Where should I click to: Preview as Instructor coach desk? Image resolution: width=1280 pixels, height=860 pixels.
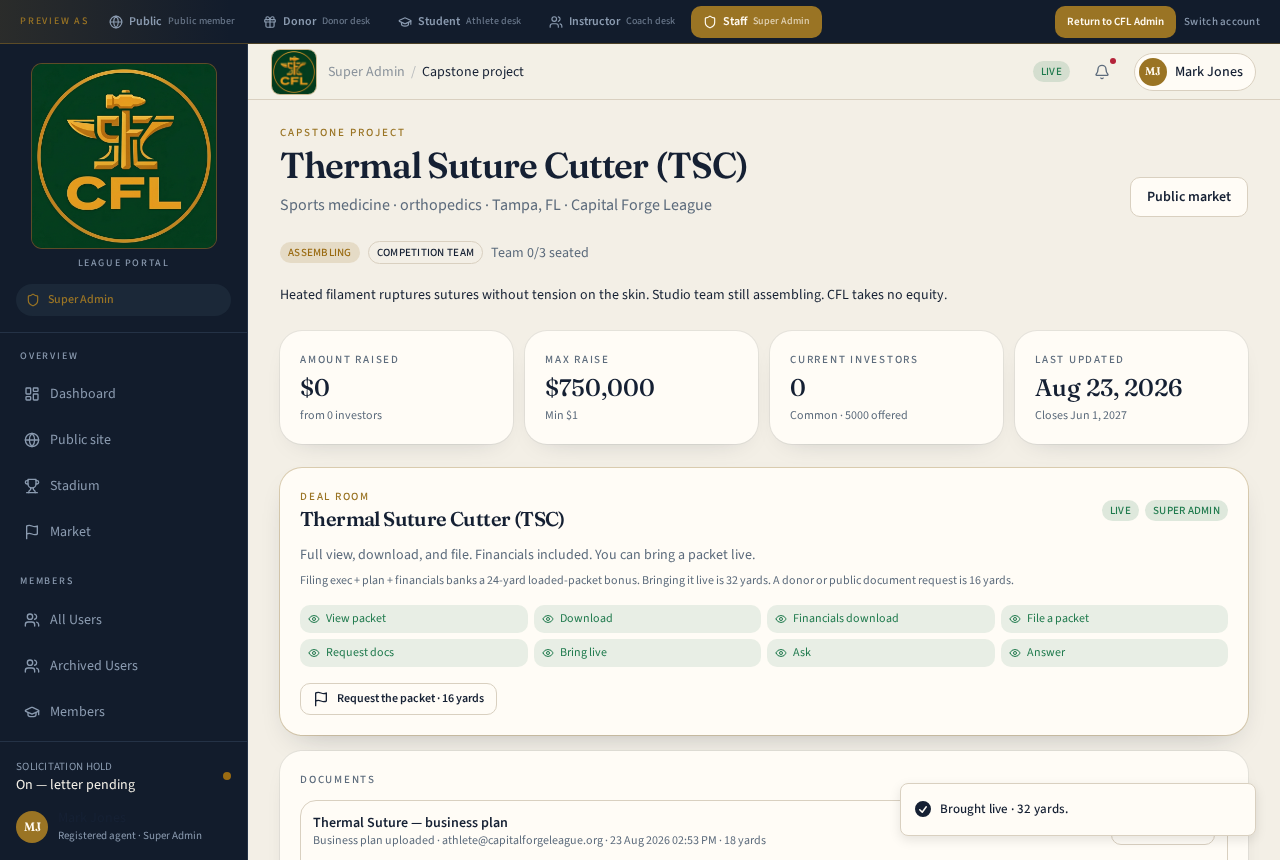coord(612,22)
